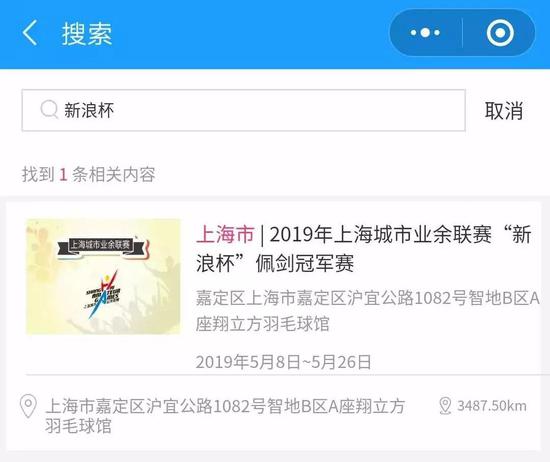The image size is (550, 462).
Task: Tap the 佩剑冠军赛 second title line
Action: tap(304, 263)
